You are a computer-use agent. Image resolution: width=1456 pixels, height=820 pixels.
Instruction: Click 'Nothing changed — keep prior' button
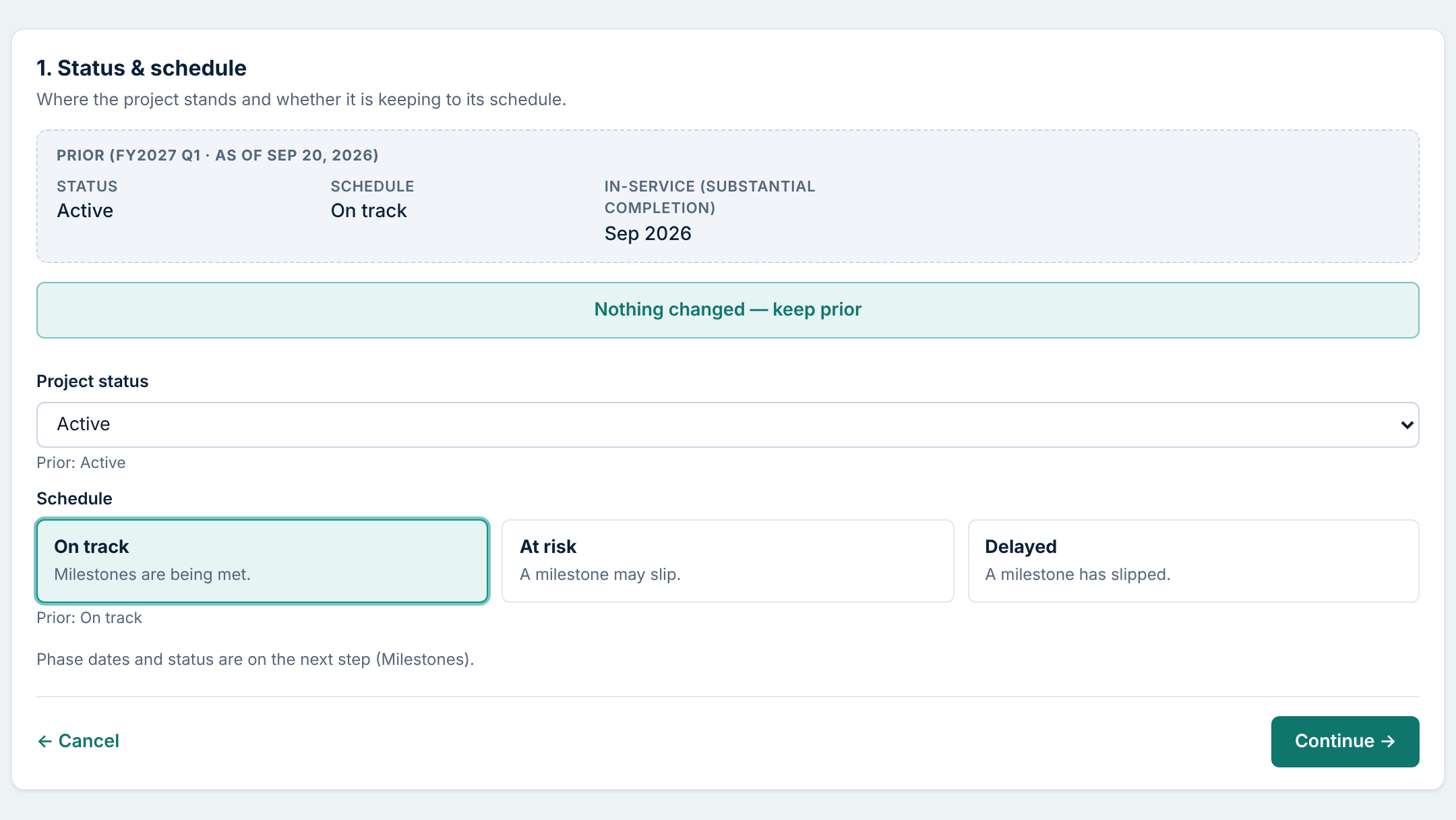pos(728,310)
